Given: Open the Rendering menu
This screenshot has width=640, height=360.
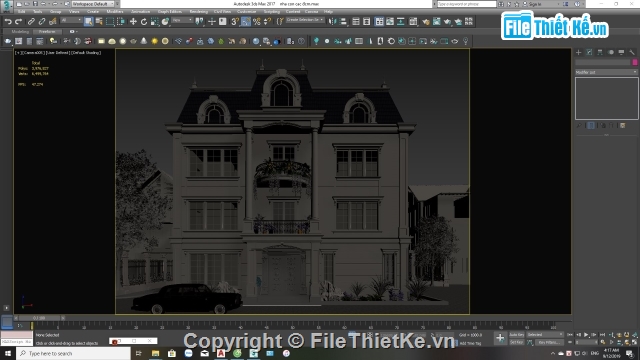Looking at the screenshot, I should click(199, 11).
